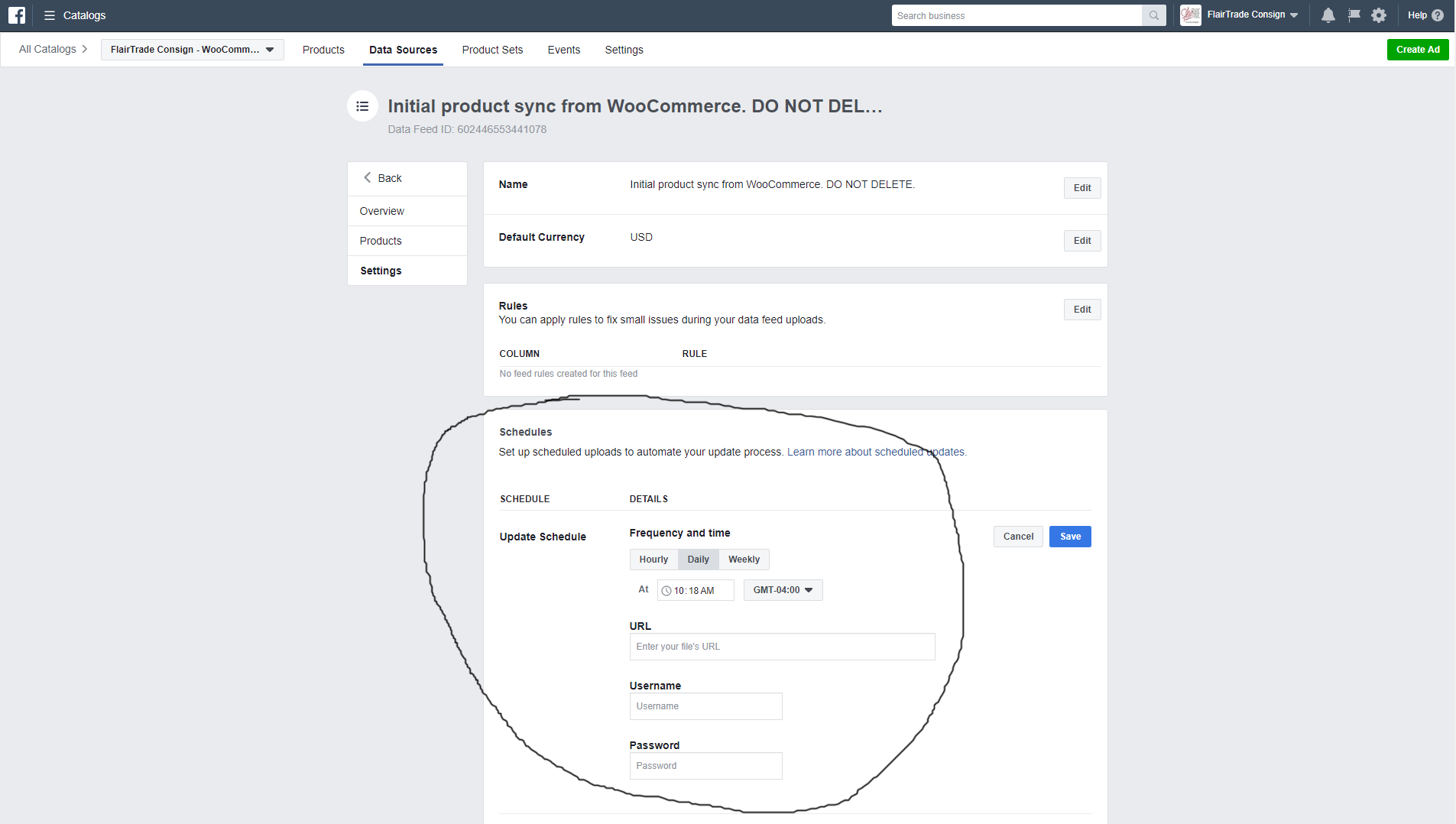
Task: Click the clock icon in time field
Action: coord(666,591)
